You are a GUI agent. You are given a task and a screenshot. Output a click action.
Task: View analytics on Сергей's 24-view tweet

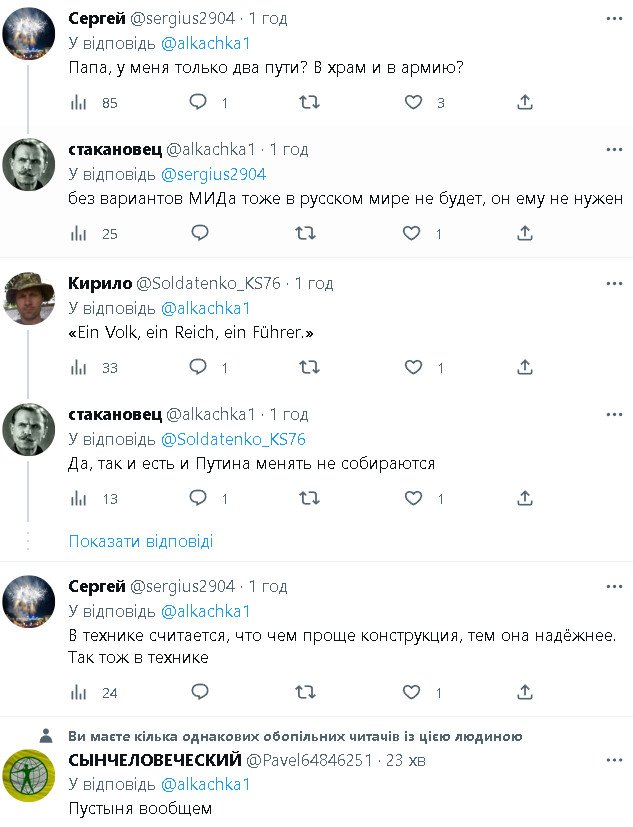pos(79,691)
